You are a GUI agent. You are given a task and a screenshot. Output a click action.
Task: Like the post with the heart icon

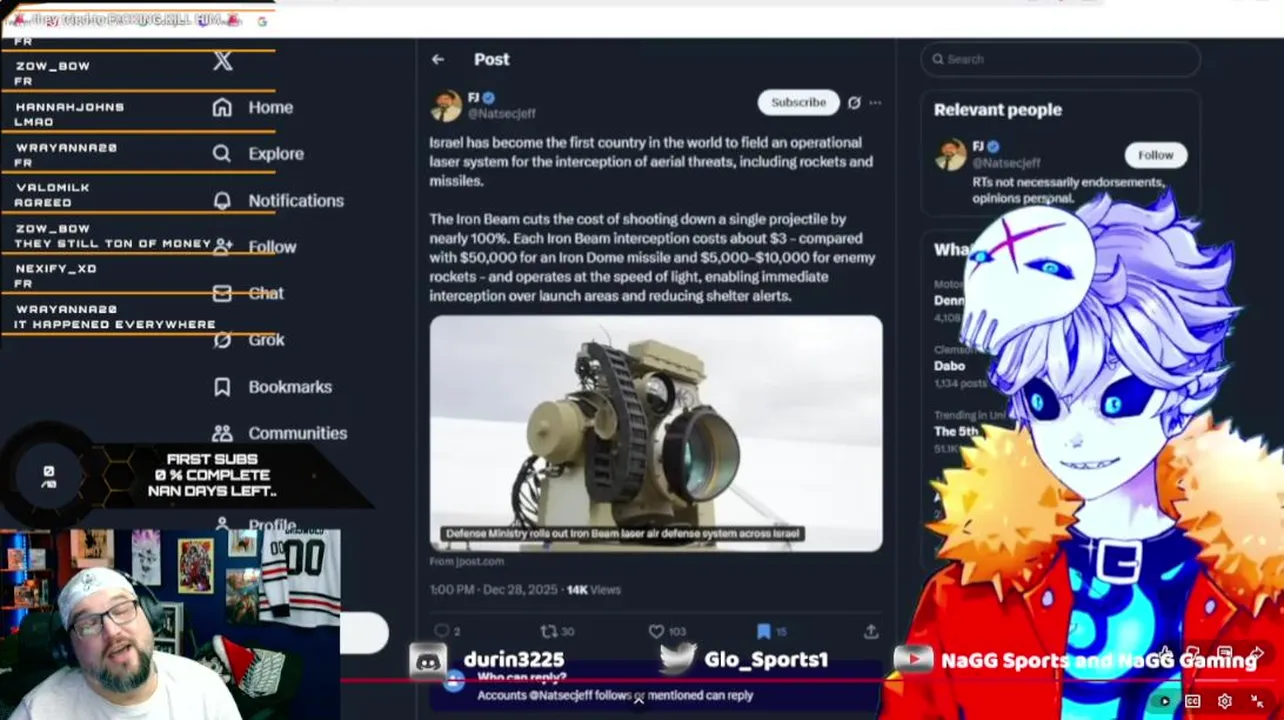coord(657,631)
